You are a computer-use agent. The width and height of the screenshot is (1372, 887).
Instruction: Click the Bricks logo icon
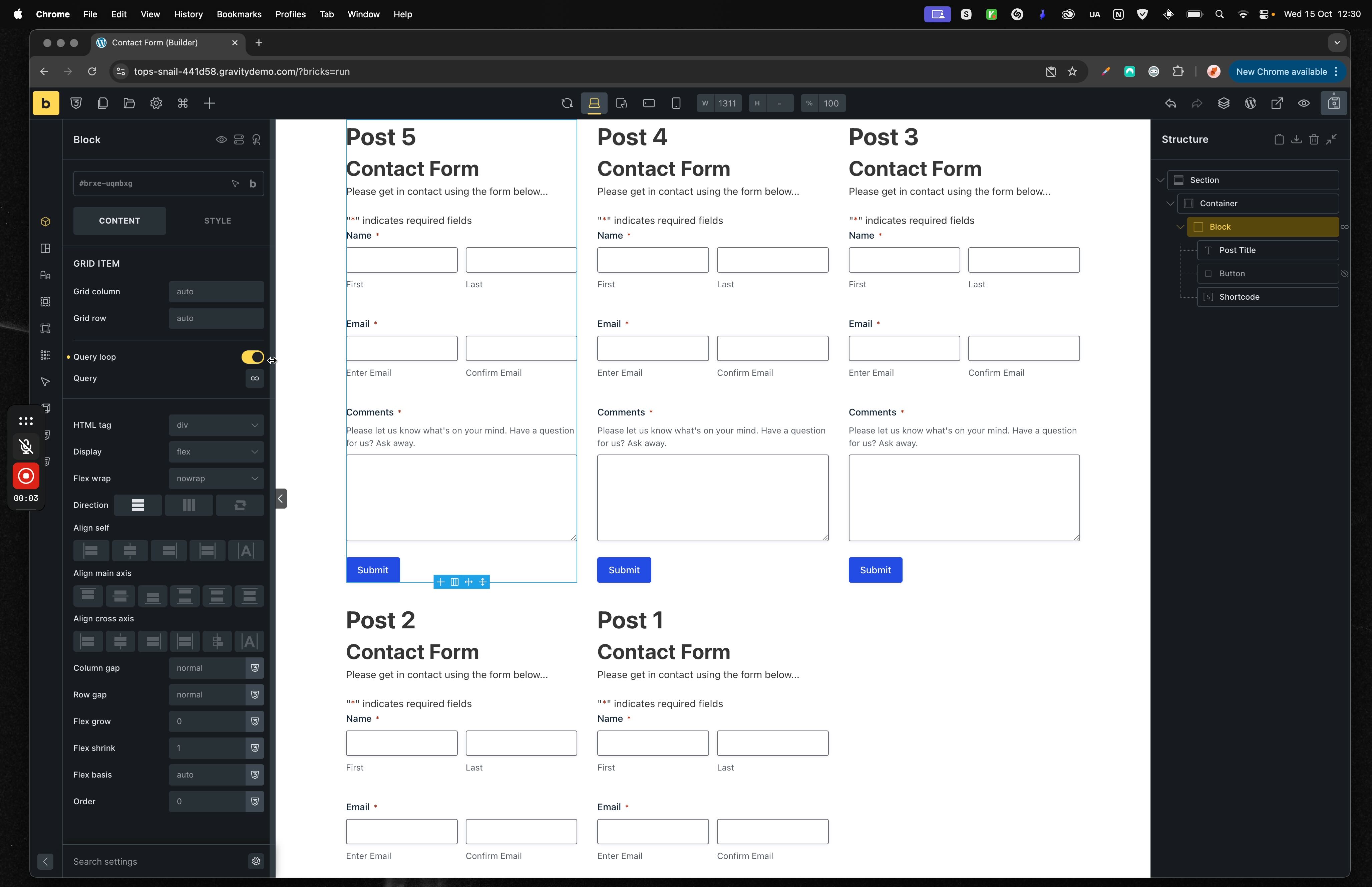coord(45,103)
